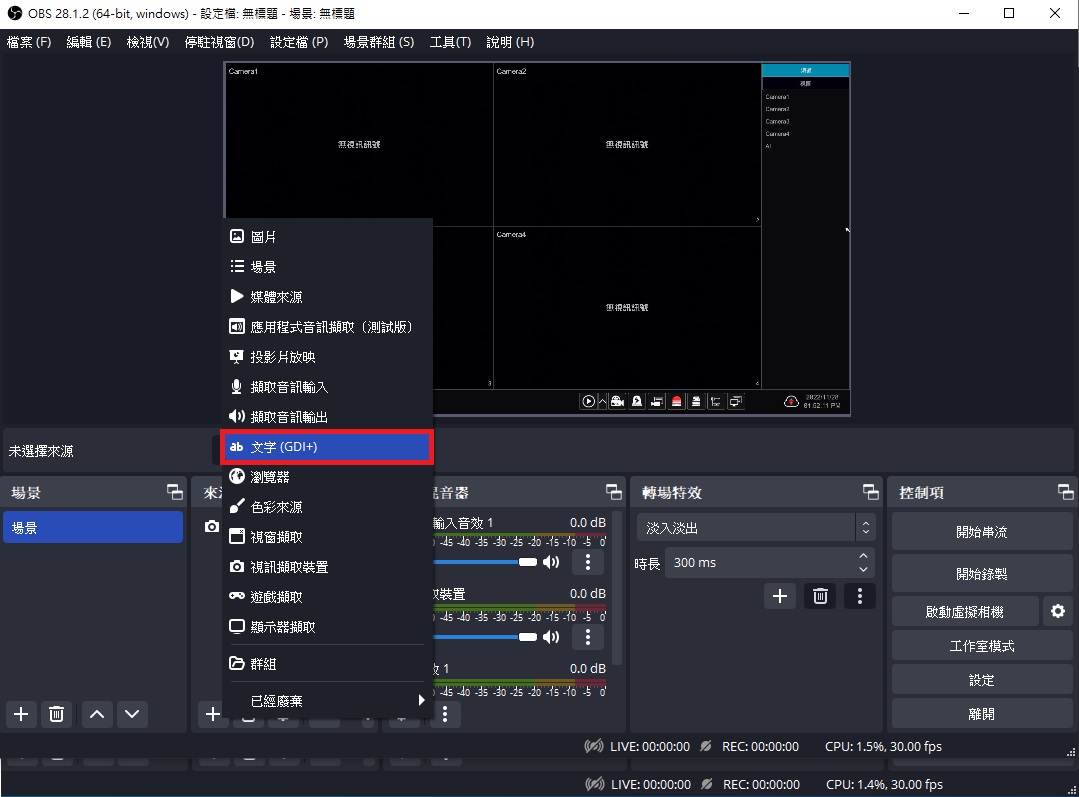This screenshot has height=797, width=1079.
Task: Open virtual camera settings gear
Action: [x=1058, y=611]
